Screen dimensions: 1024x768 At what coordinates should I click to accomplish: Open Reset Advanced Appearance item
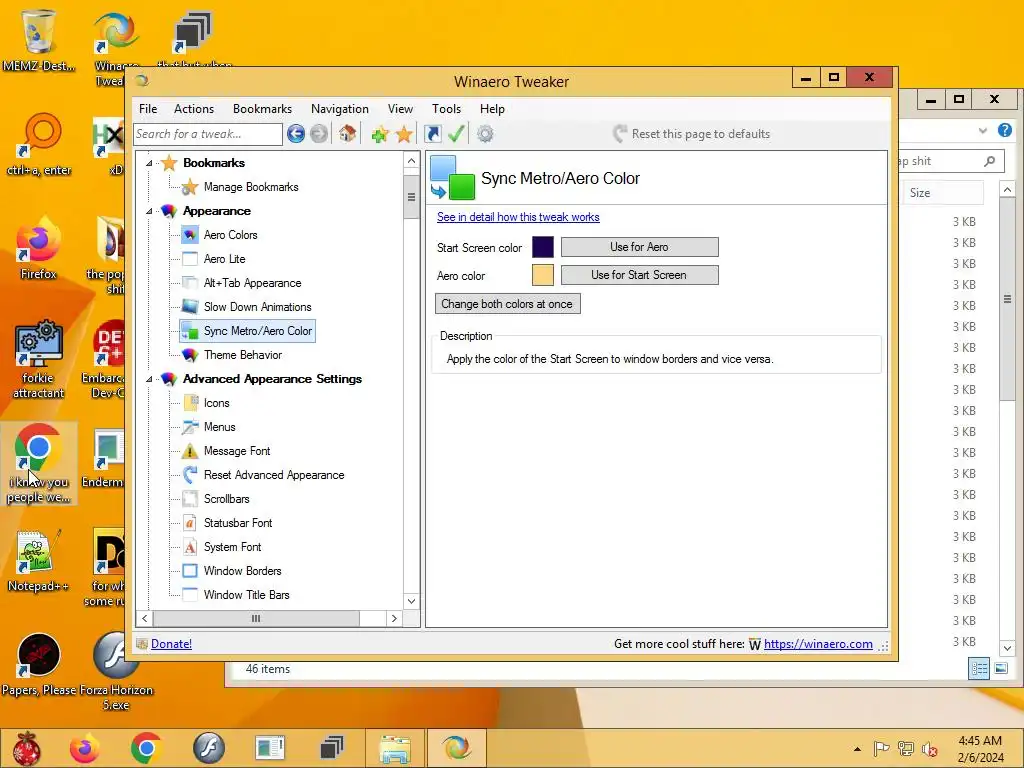click(274, 475)
